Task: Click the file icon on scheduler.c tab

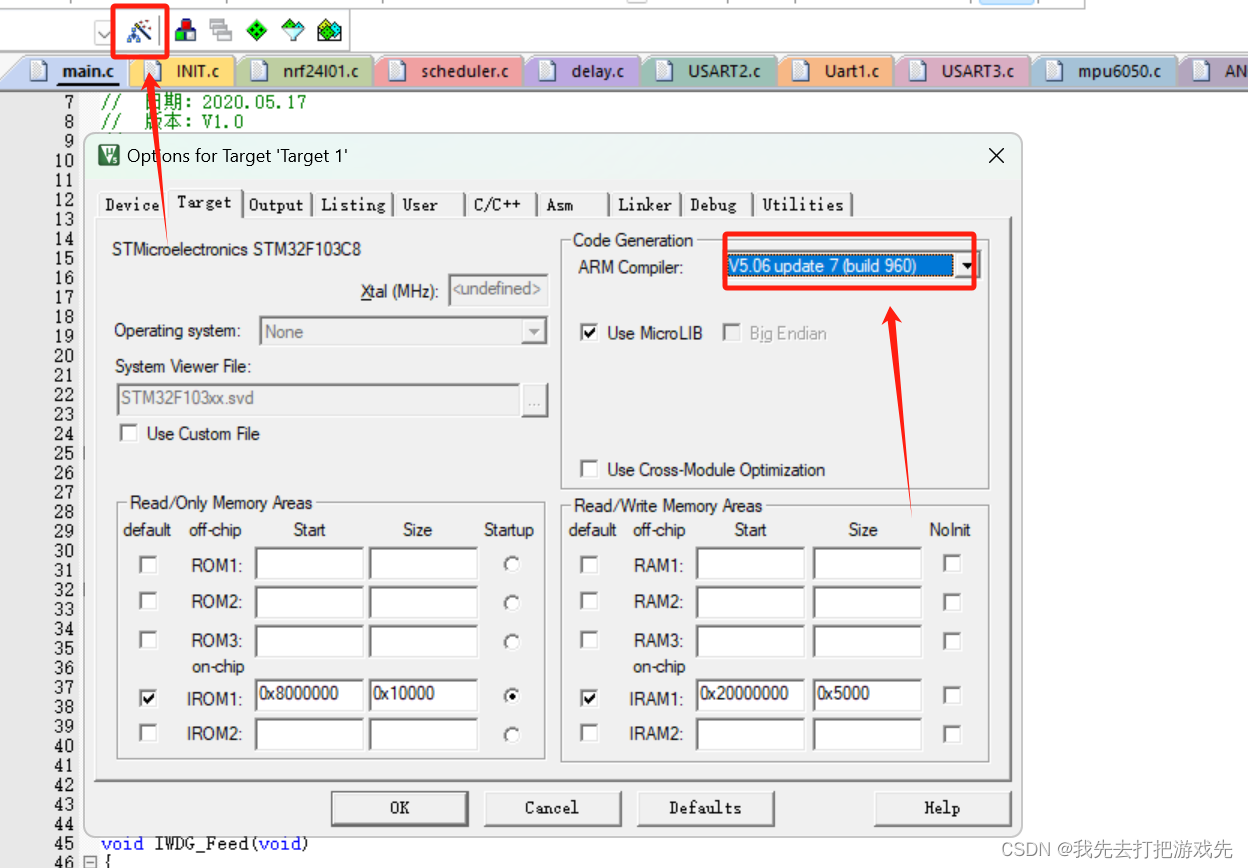Action: click(398, 71)
